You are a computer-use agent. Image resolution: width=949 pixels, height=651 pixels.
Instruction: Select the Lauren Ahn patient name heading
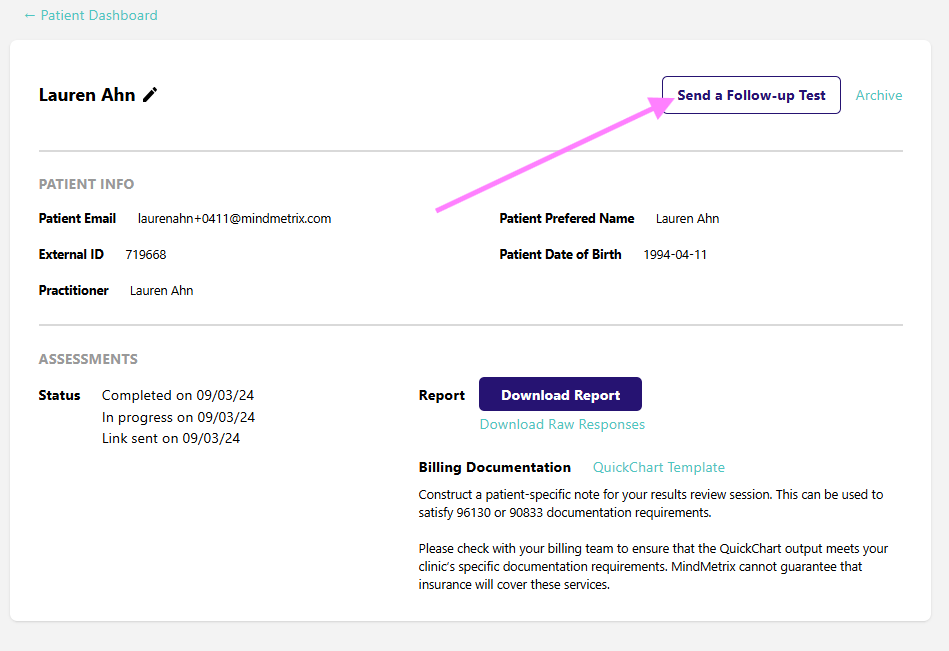click(x=87, y=95)
